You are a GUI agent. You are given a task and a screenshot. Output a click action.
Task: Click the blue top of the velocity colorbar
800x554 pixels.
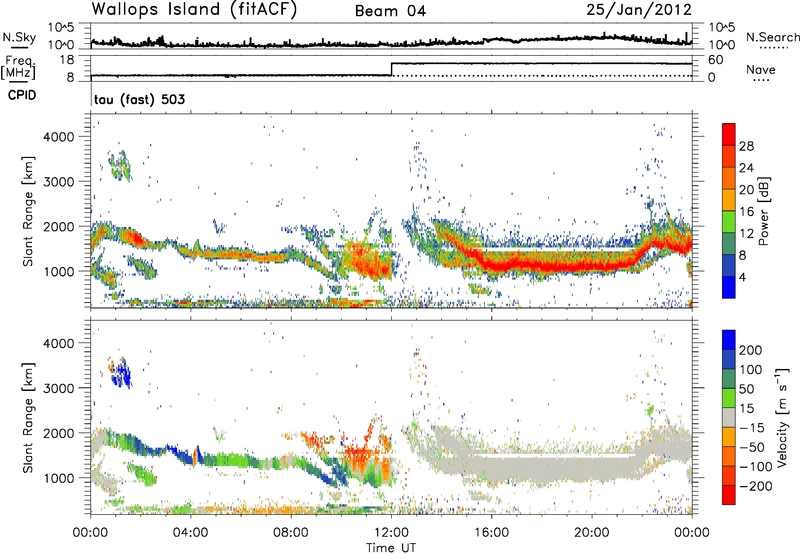(x=729, y=340)
